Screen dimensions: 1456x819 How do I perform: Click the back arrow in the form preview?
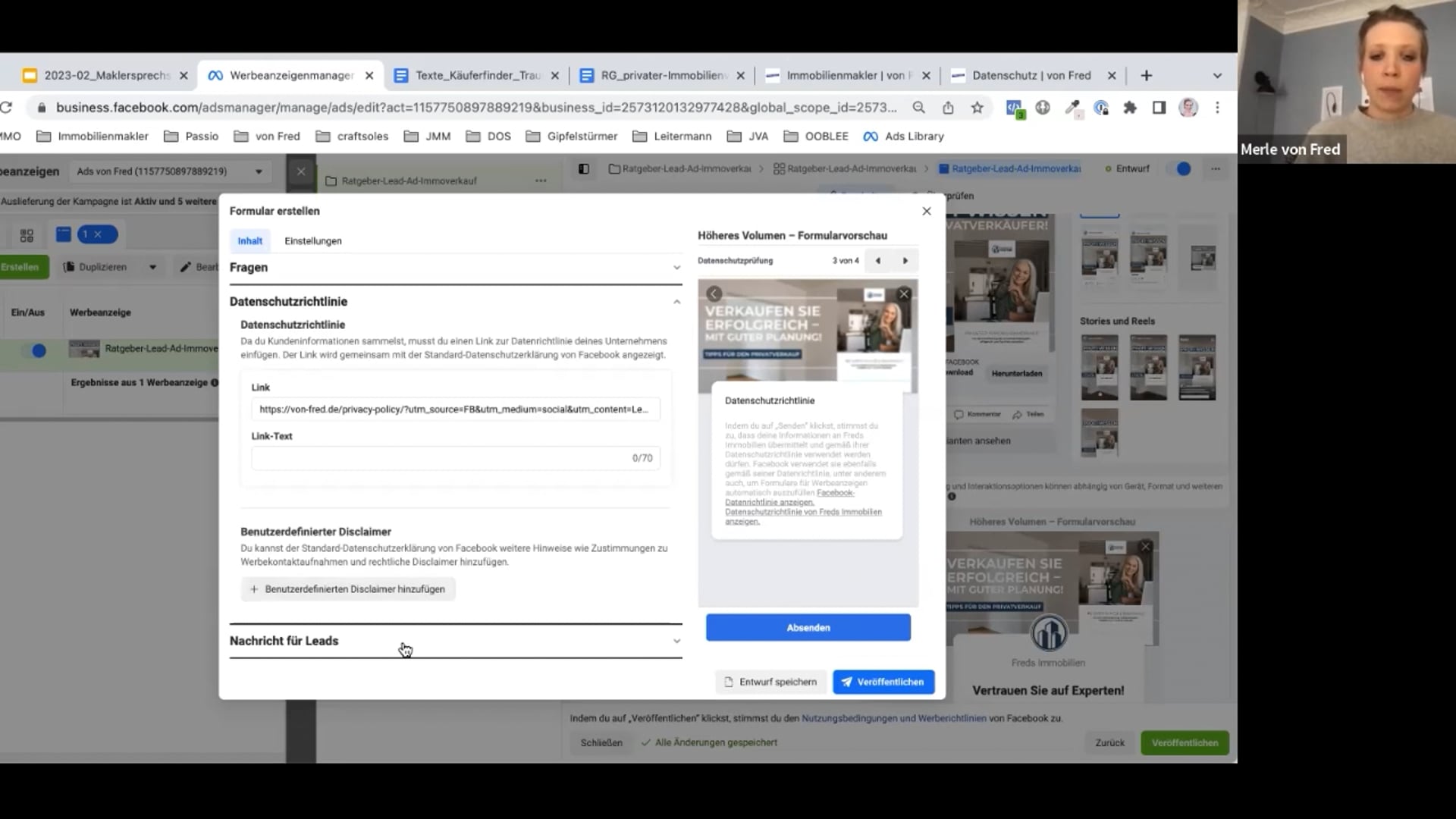coord(714,294)
